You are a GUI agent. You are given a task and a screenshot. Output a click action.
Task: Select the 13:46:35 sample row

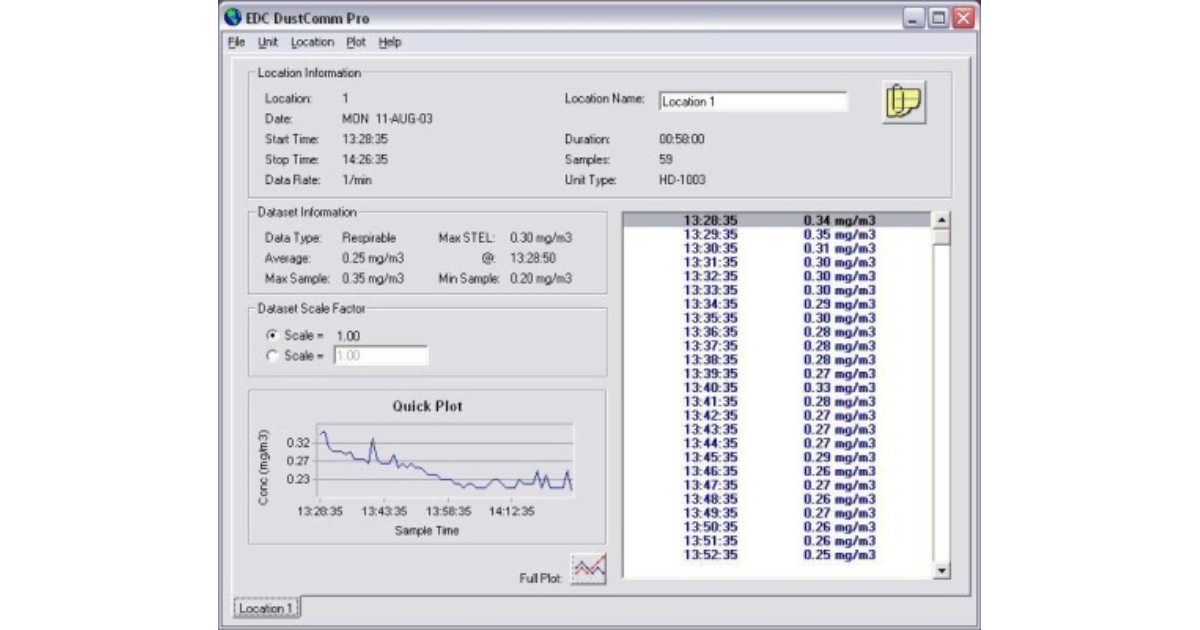778,471
